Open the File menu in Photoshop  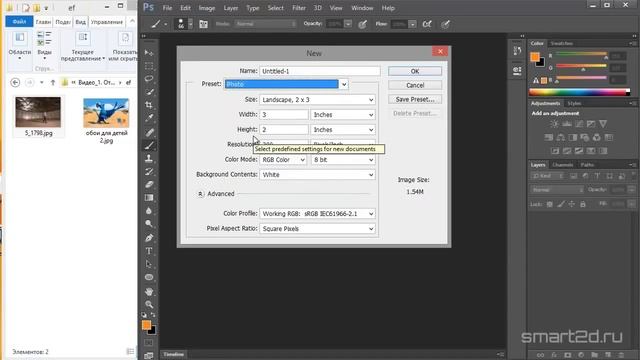[x=167, y=8]
